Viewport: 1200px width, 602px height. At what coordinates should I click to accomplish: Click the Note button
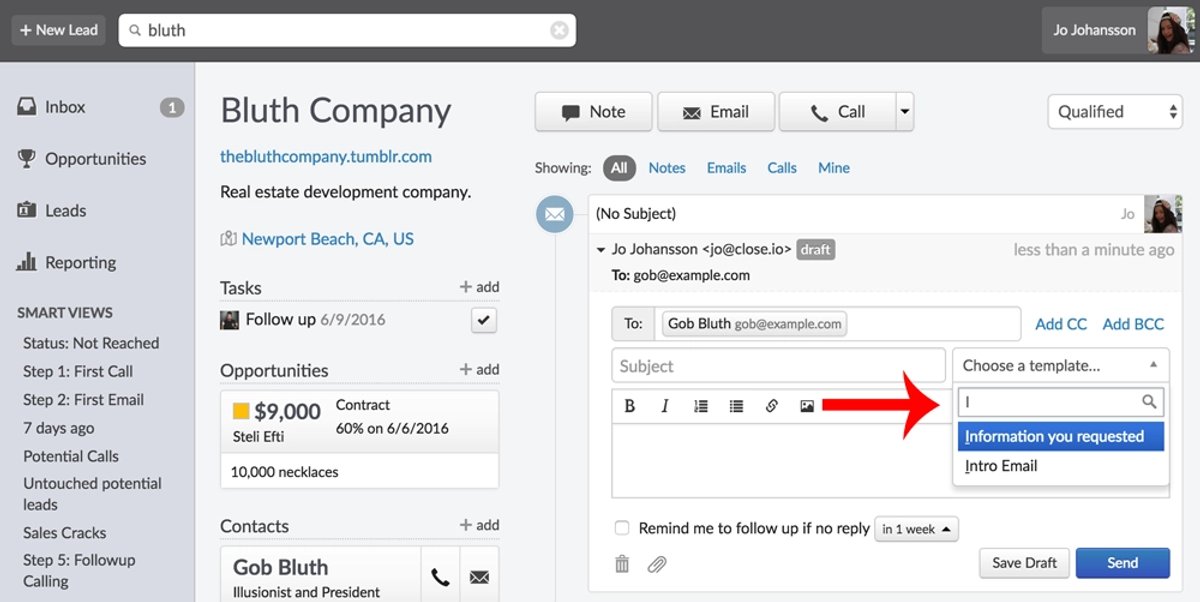594,112
